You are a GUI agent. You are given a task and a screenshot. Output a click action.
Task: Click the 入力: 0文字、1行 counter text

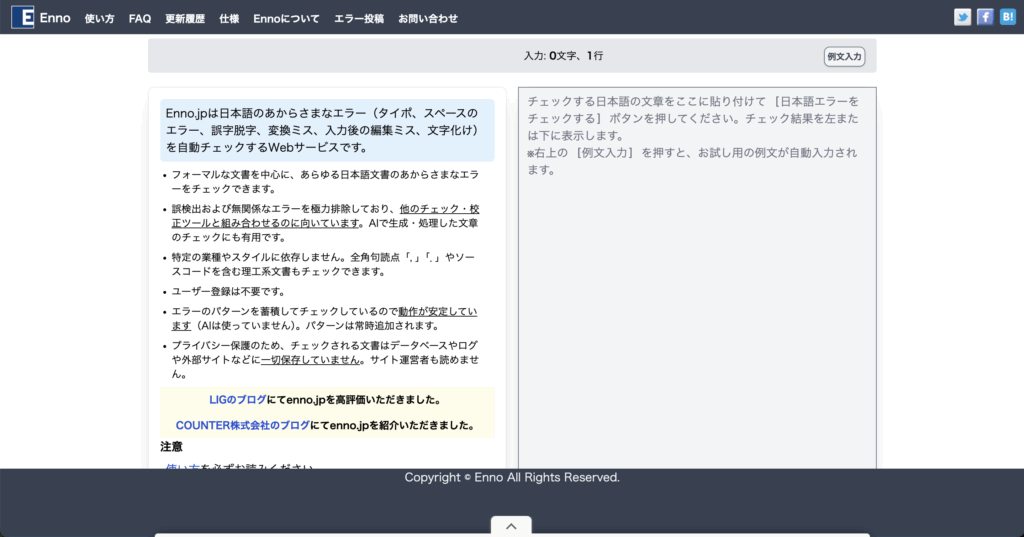[x=563, y=56]
